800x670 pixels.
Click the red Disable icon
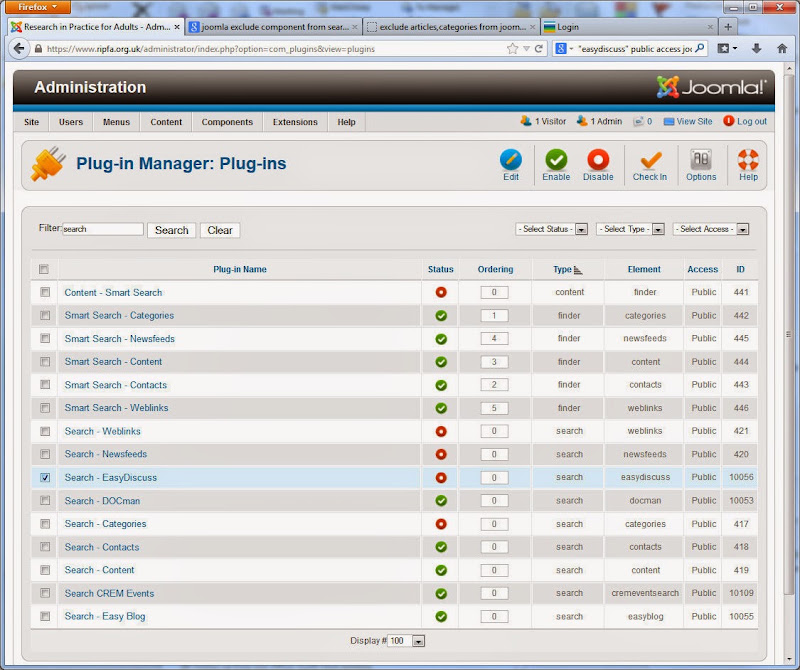tap(598, 160)
